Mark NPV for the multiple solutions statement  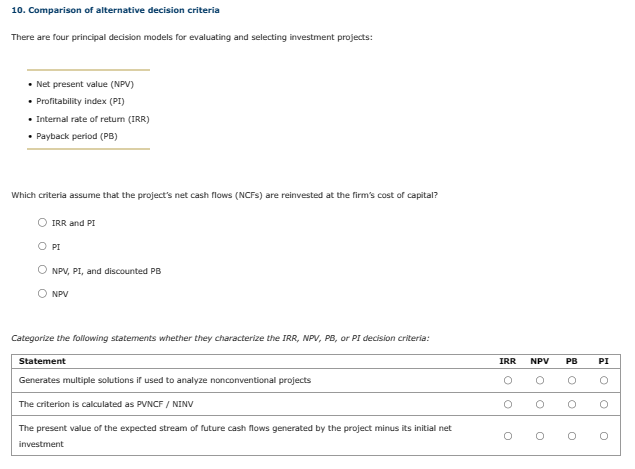(x=540, y=380)
